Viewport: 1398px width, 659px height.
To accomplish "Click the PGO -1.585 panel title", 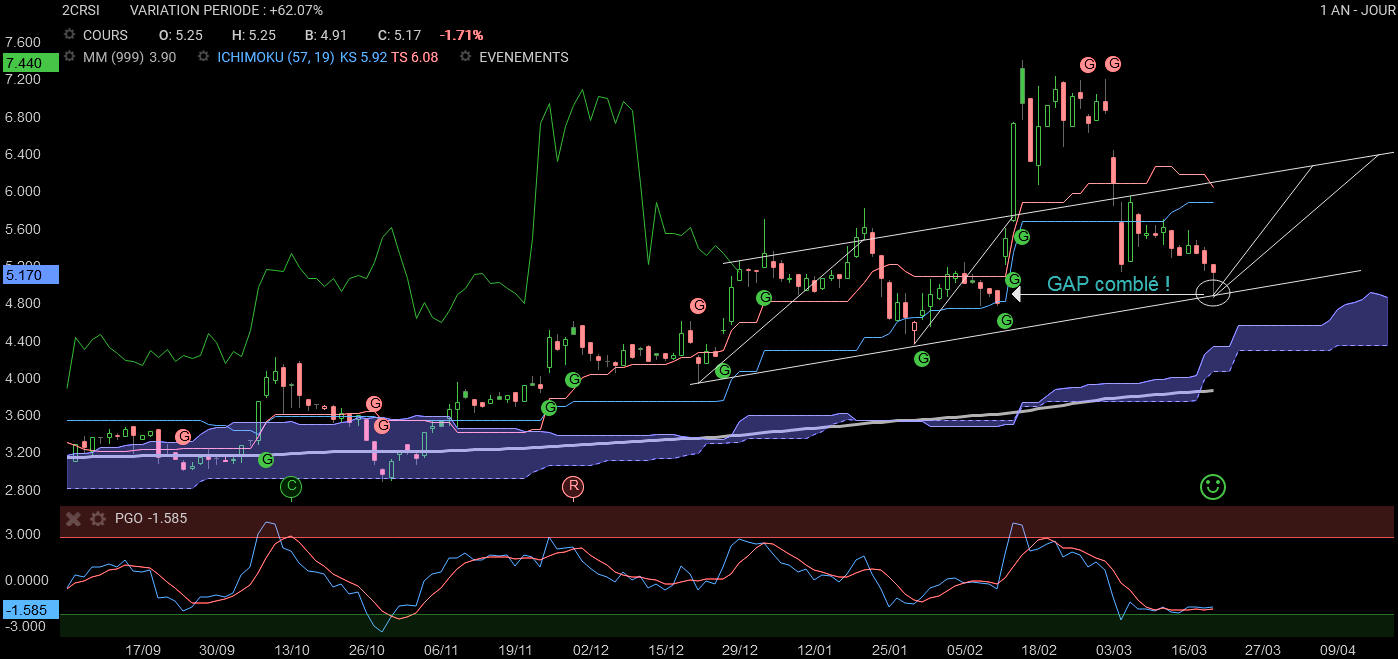I will pyautogui.click(x=152, y=519).
